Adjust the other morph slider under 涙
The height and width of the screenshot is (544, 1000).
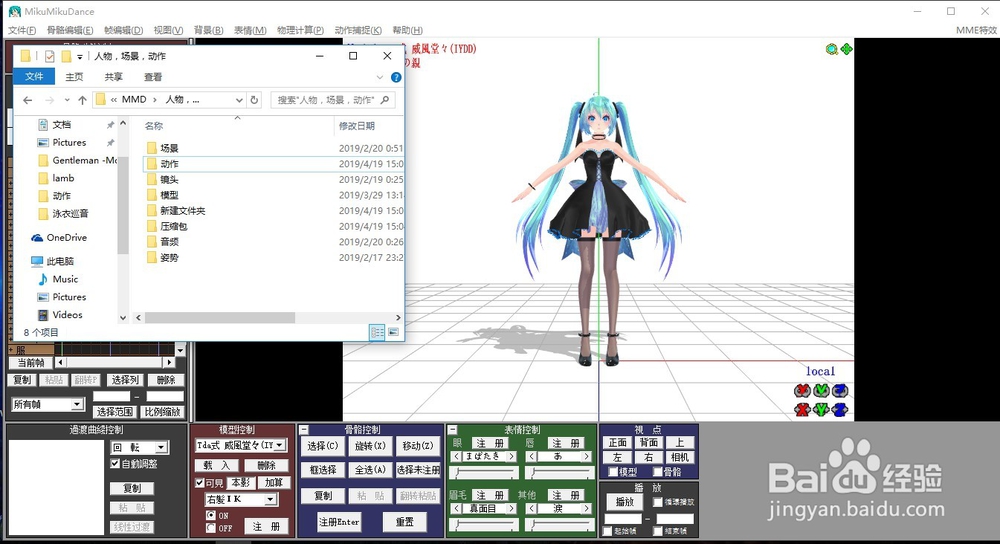558,525
